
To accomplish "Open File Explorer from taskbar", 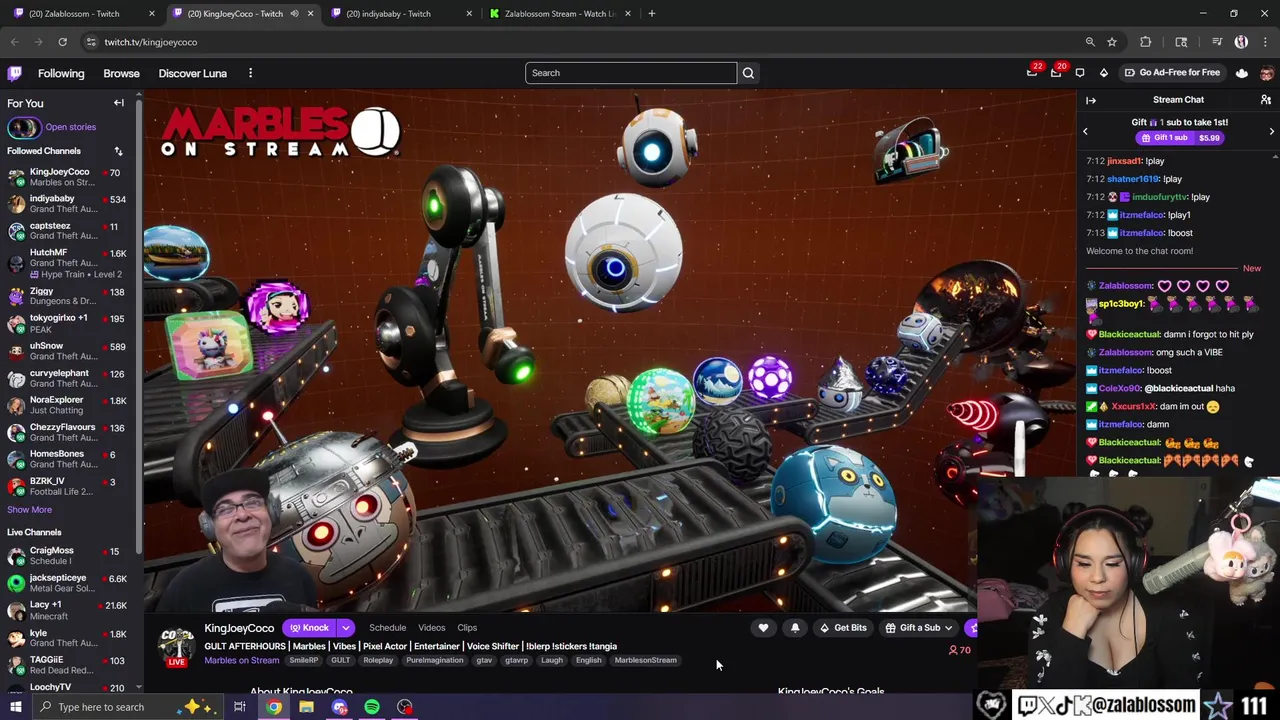I will [x=306, y=707].
